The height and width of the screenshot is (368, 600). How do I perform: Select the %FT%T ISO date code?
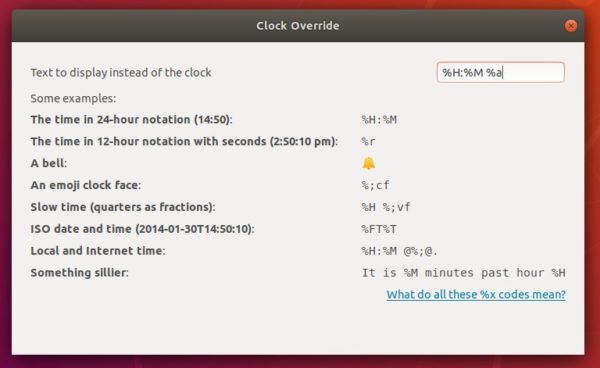click(x=379, y=229)
